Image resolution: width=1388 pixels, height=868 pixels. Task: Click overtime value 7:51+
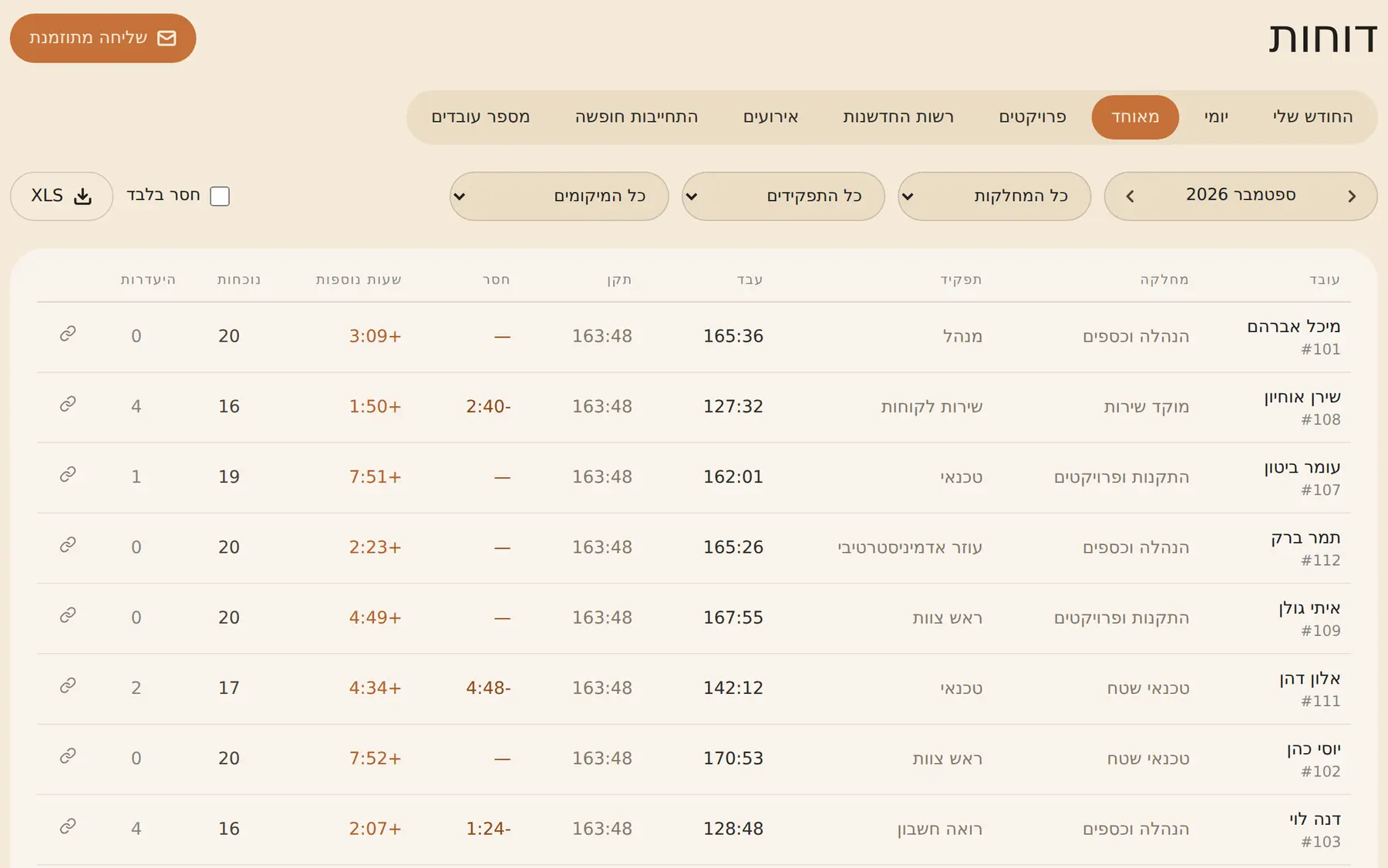tap(376, 477)
